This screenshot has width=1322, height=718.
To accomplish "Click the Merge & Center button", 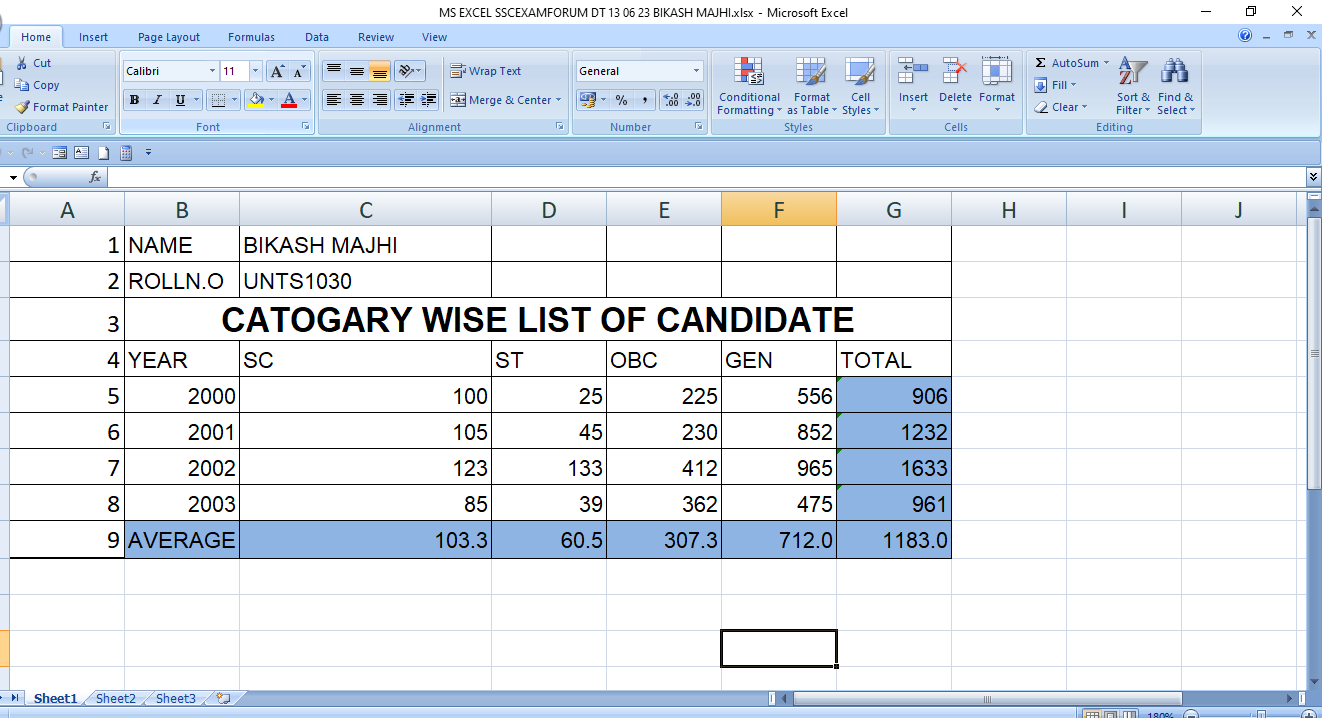I will (505, 100).
